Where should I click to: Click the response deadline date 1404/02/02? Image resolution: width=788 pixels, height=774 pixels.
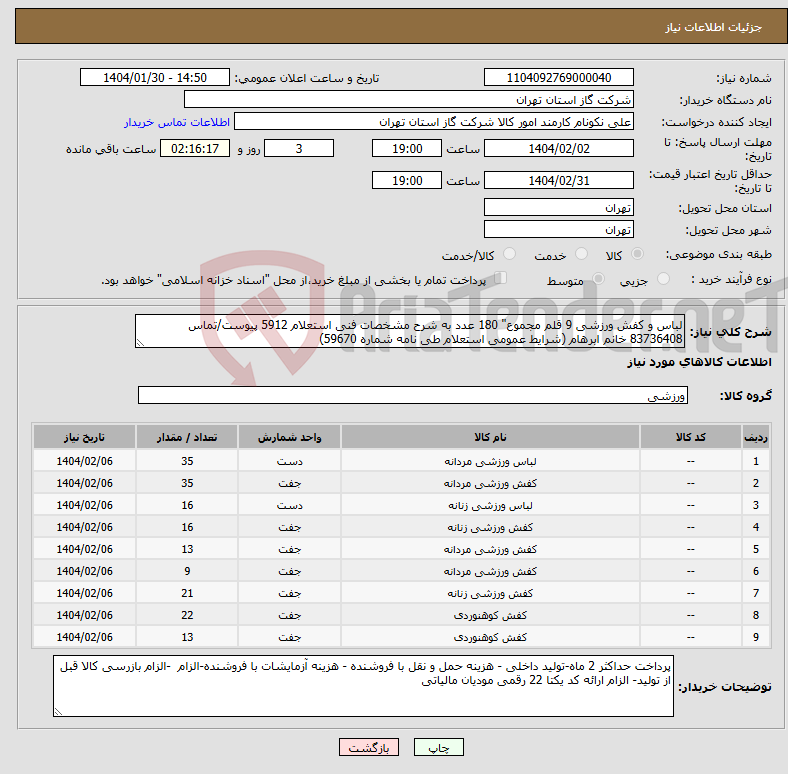click(x=558, y=148)
